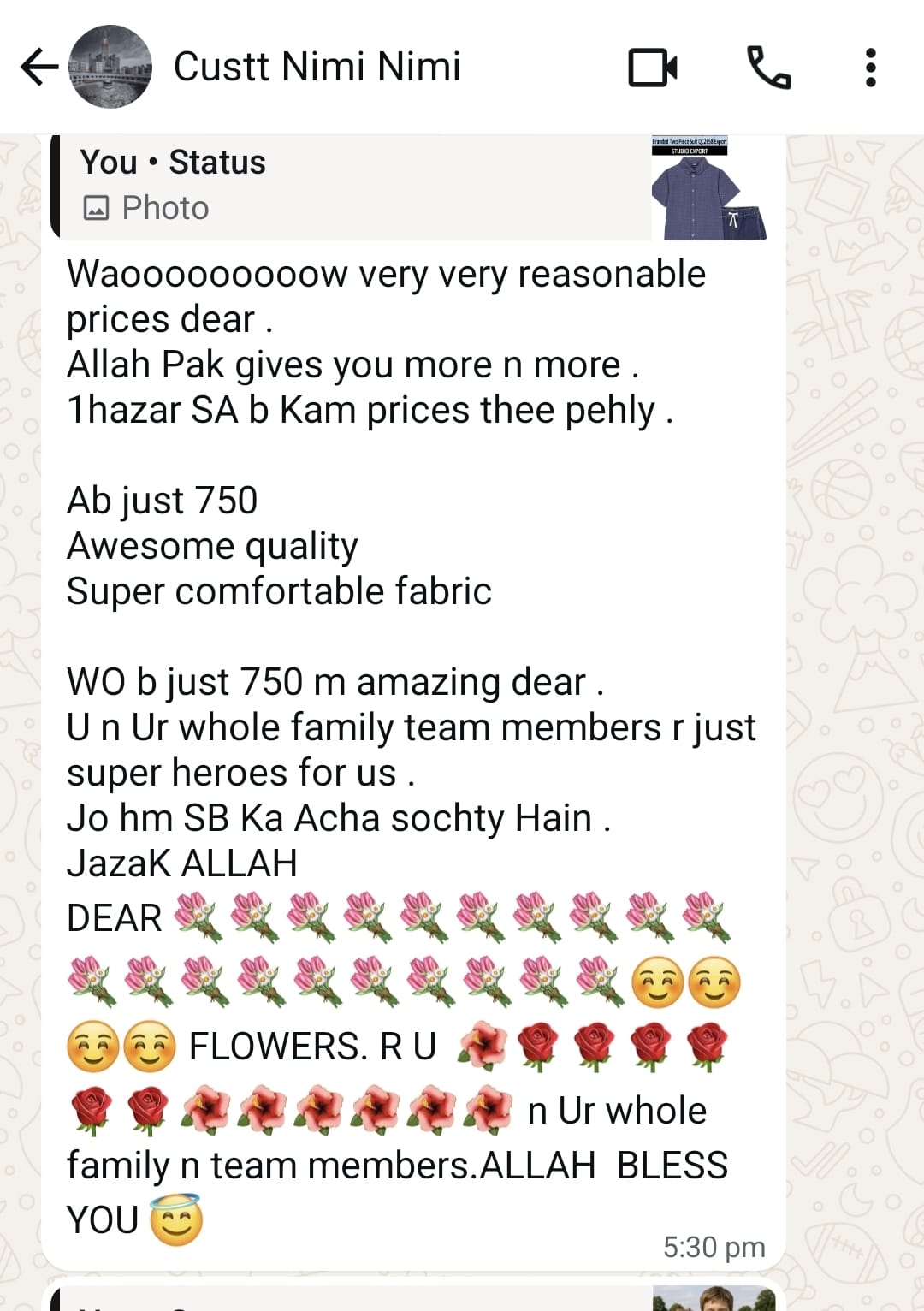Image resolution: width=924 pixels, height=1311 pixels.
Task: Tap the 'Ab just 750' line
Action: [x=163, y=501]
